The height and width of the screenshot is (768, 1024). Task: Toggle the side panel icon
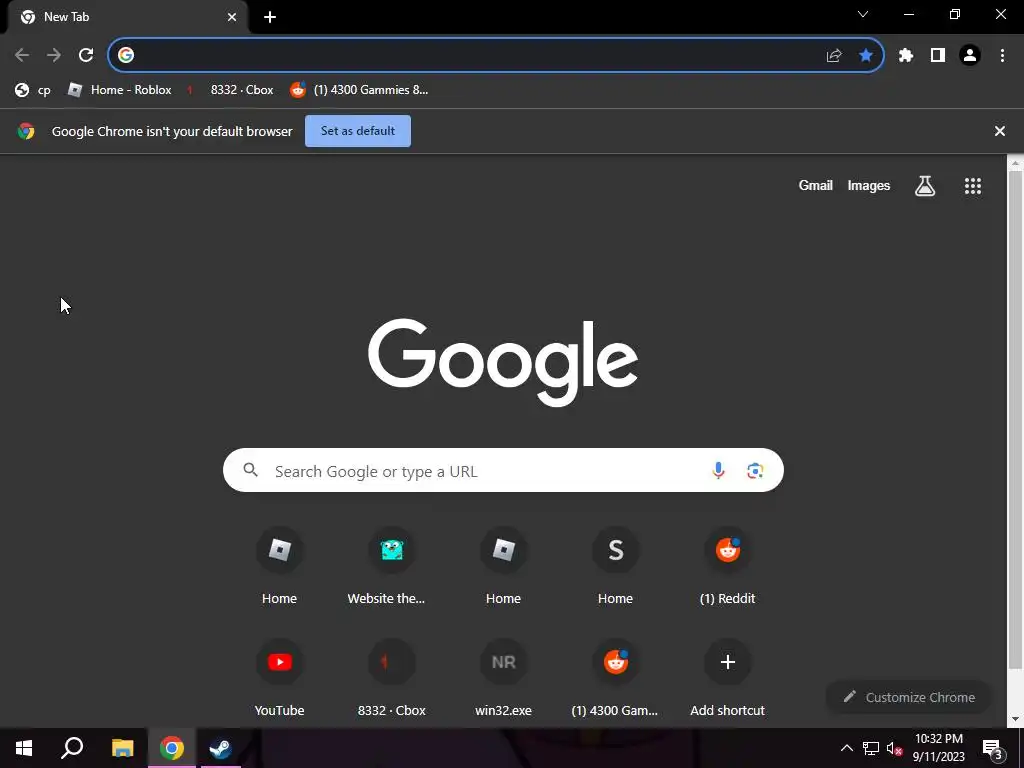(x=938, y=56)
